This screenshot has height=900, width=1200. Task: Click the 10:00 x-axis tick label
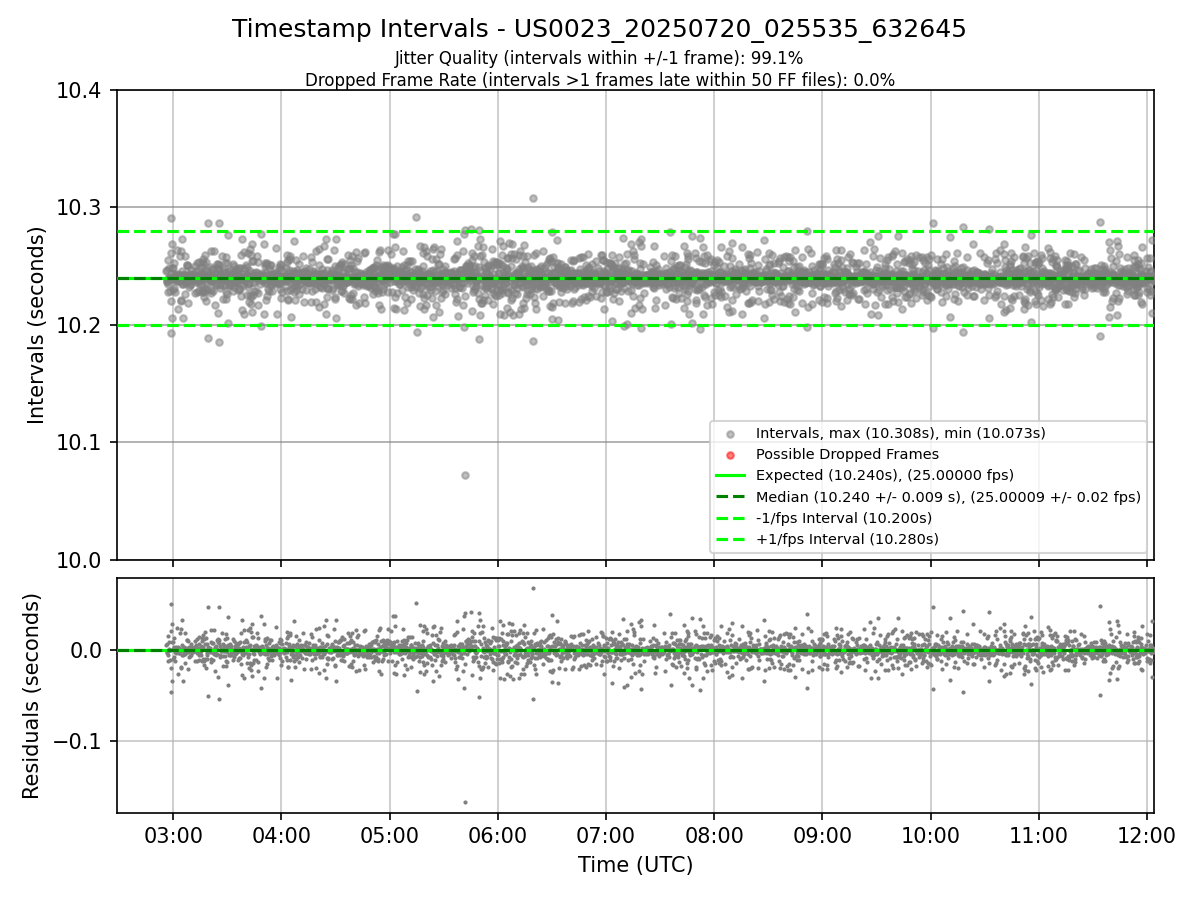coord(931,835)
